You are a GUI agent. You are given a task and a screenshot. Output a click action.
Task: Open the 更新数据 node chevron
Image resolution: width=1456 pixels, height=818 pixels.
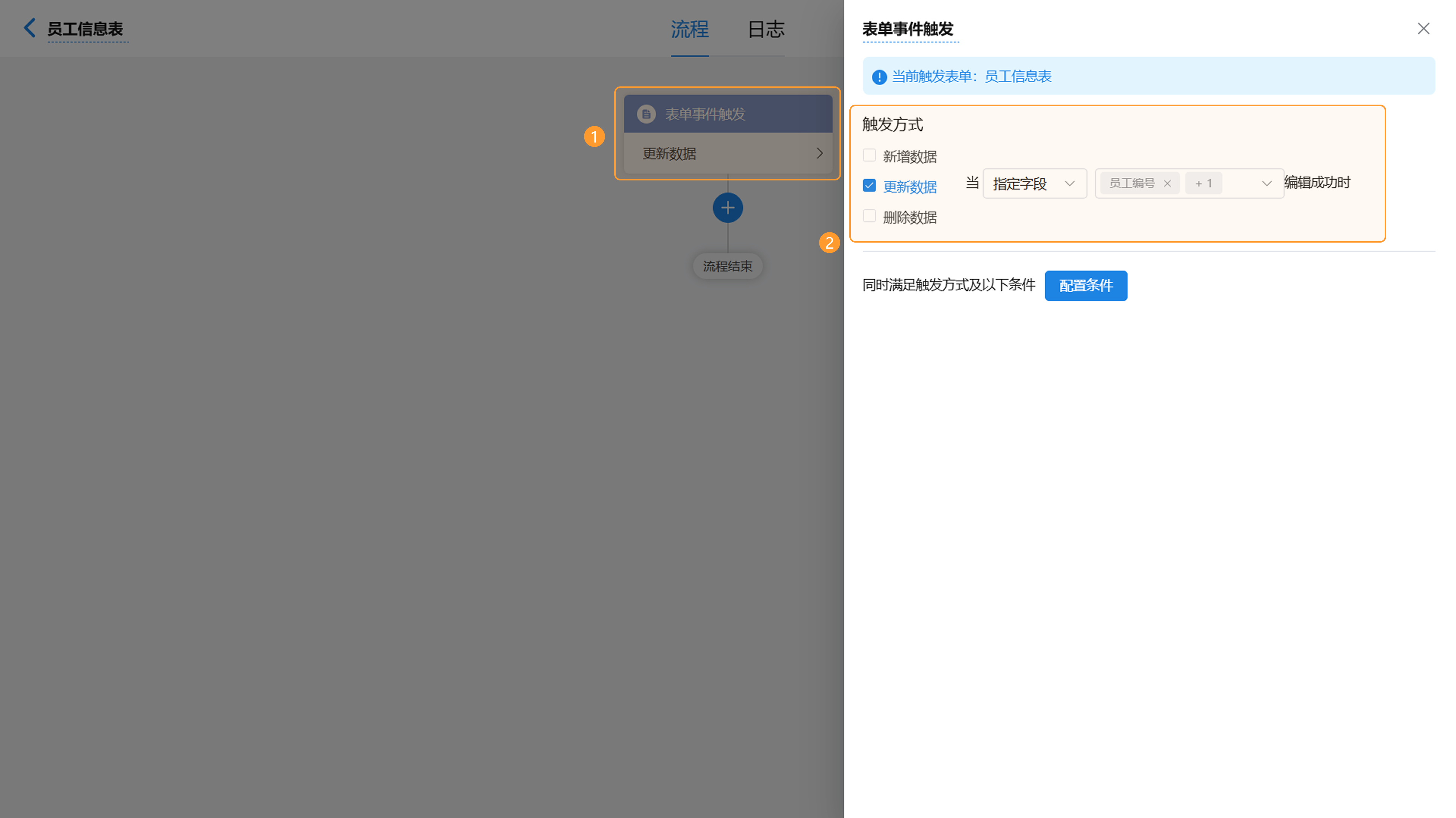[819, 153]
